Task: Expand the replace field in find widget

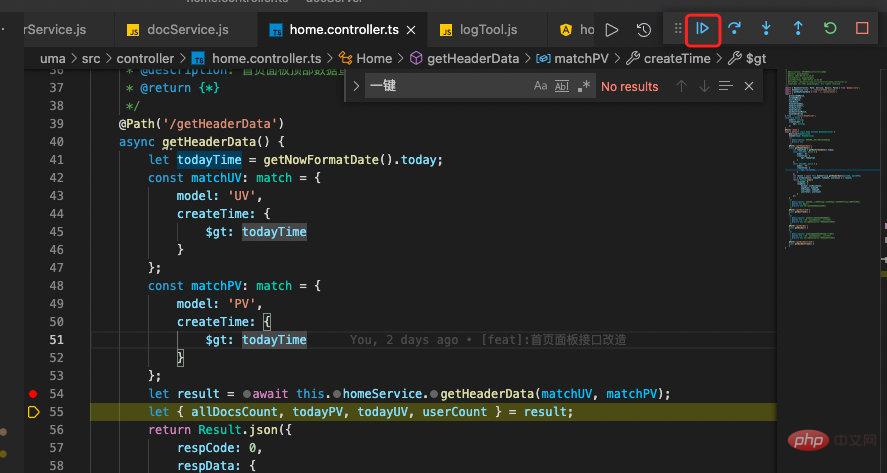Action: 356,87
